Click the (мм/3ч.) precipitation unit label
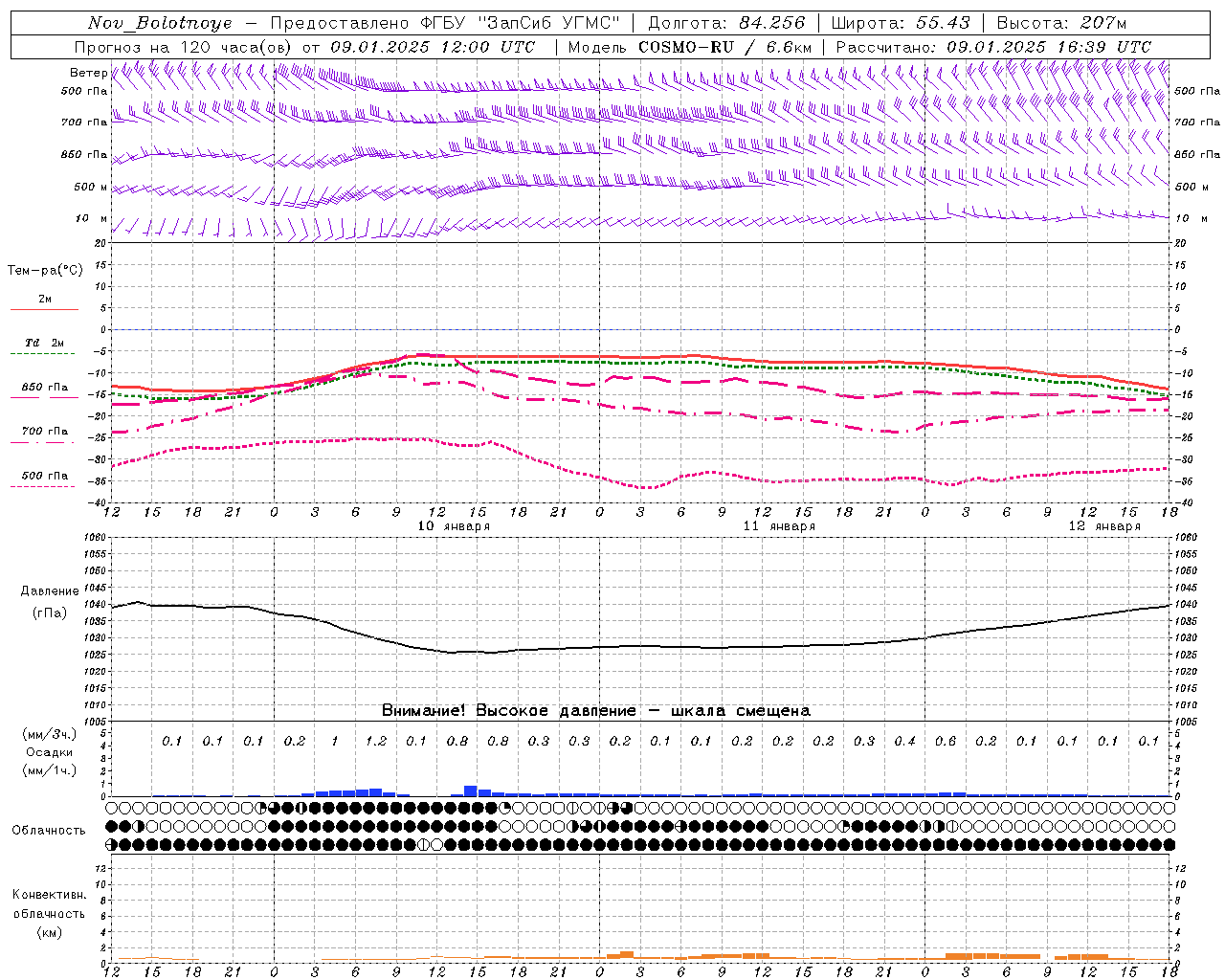The height and width of the screenshot is (980, 1225). 49,734
